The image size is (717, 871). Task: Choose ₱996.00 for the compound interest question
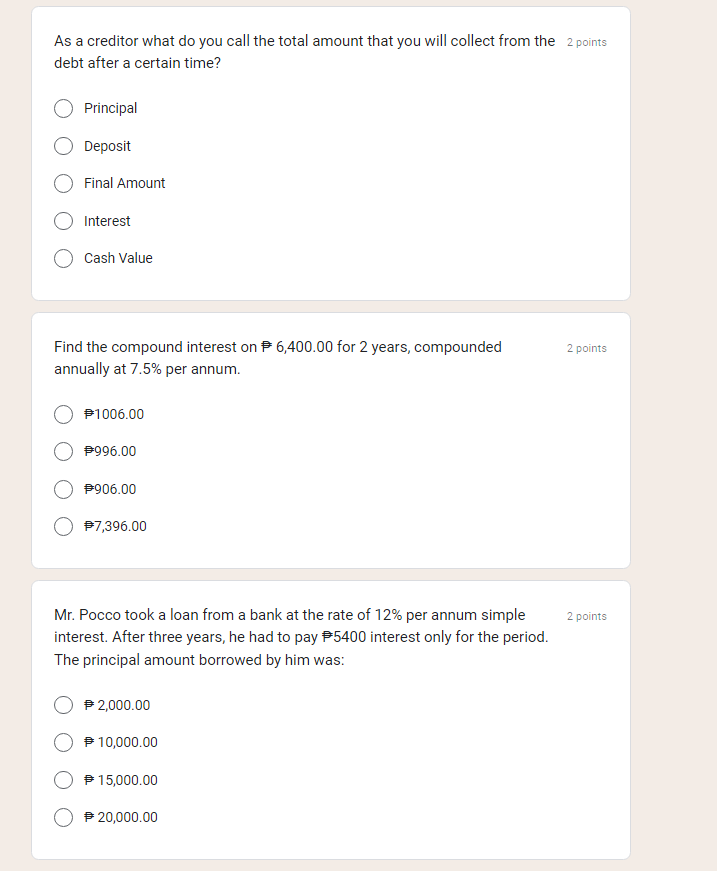[x=63, y=451]
